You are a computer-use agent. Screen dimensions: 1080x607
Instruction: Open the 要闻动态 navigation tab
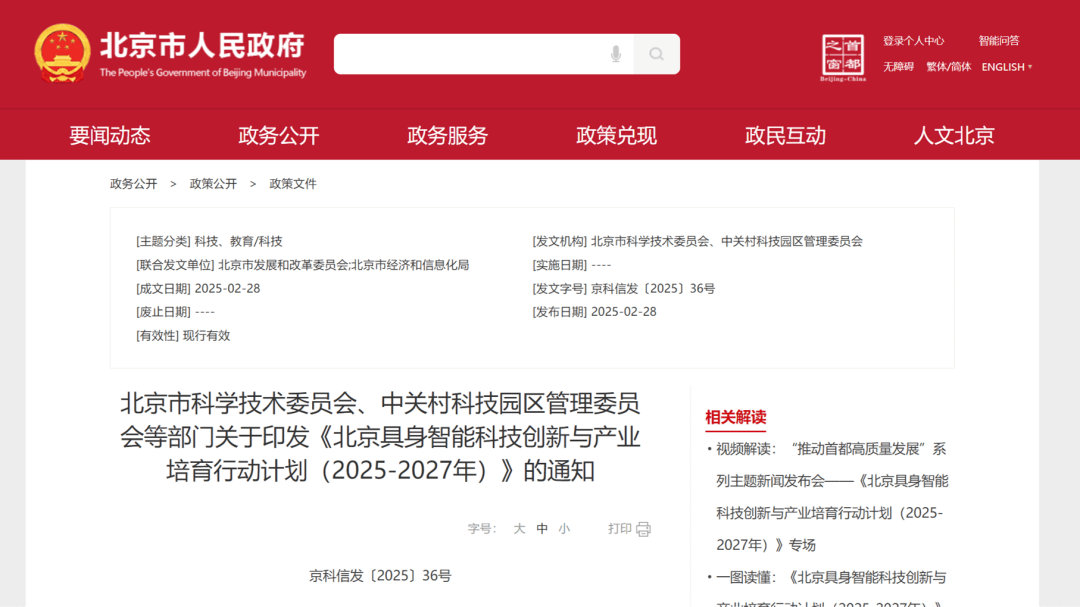110,135
